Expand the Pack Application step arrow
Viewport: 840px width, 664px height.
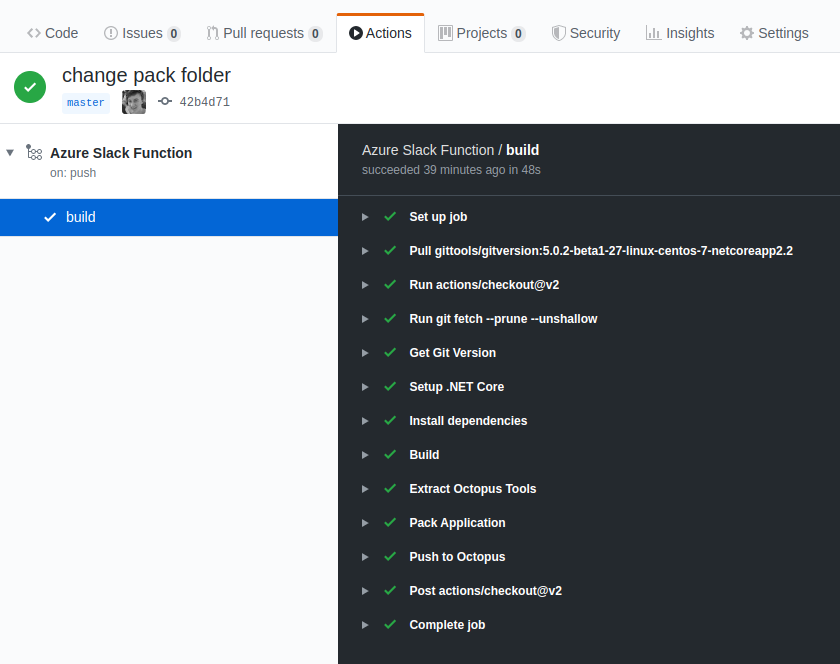(365, 523)
